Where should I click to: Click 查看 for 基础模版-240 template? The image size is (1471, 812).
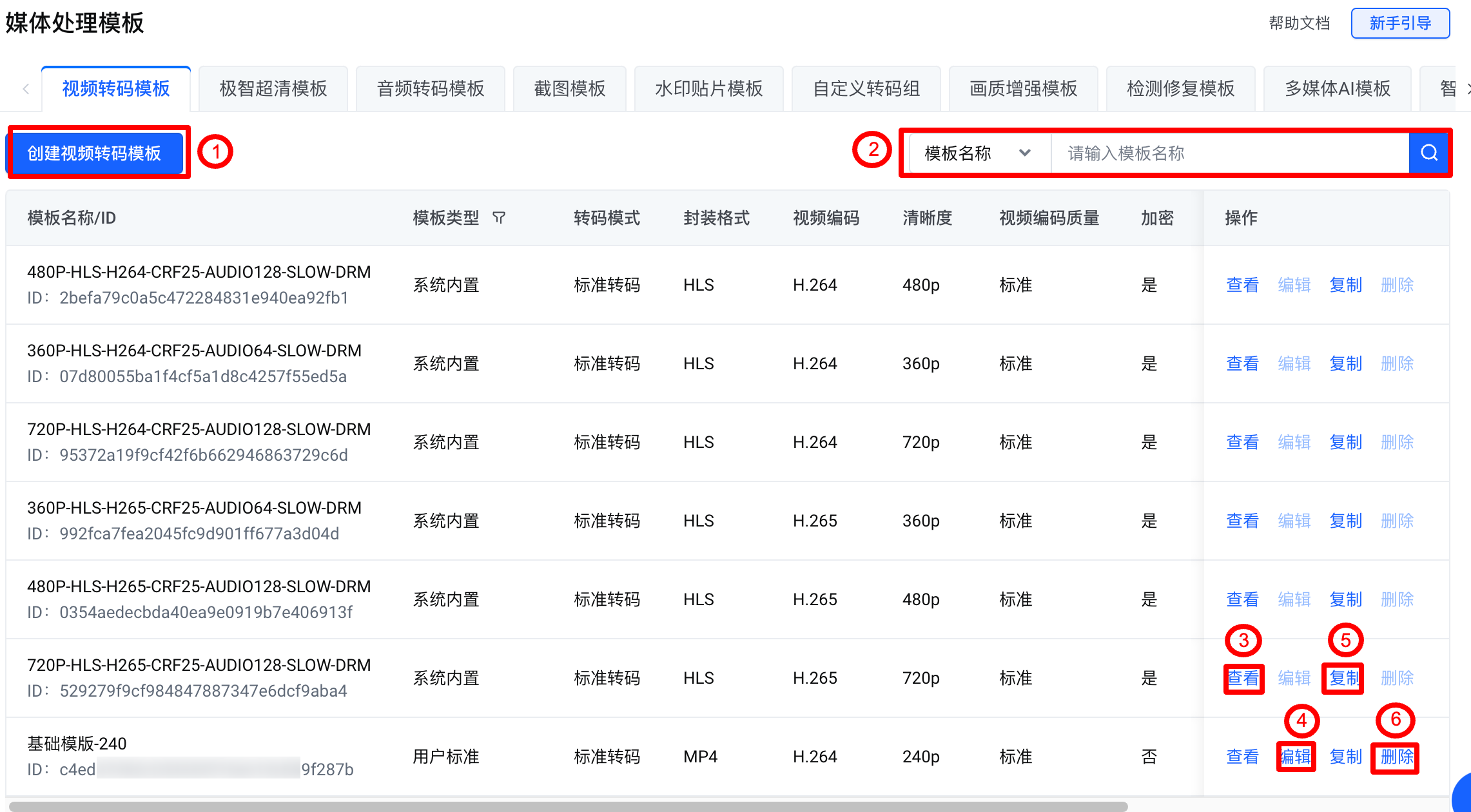pos(1242,757)
